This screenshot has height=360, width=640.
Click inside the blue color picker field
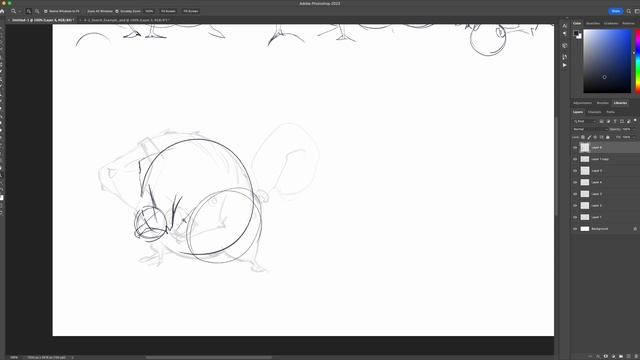[x=607, y=61]
